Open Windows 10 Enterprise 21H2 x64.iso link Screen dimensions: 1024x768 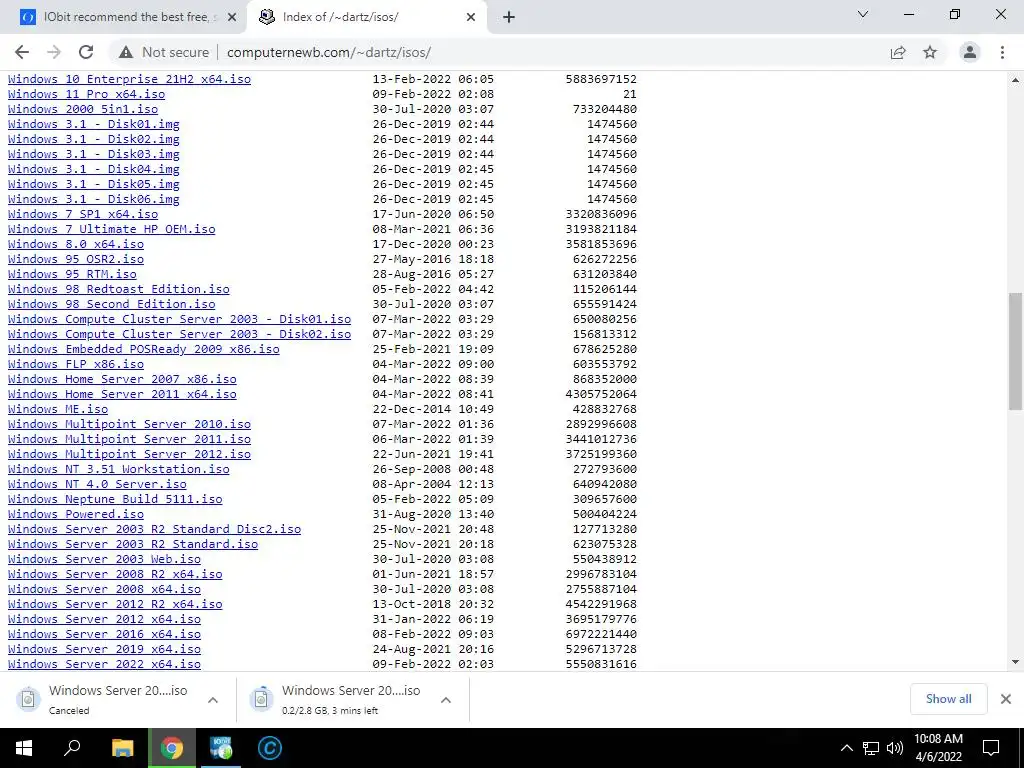129,79
